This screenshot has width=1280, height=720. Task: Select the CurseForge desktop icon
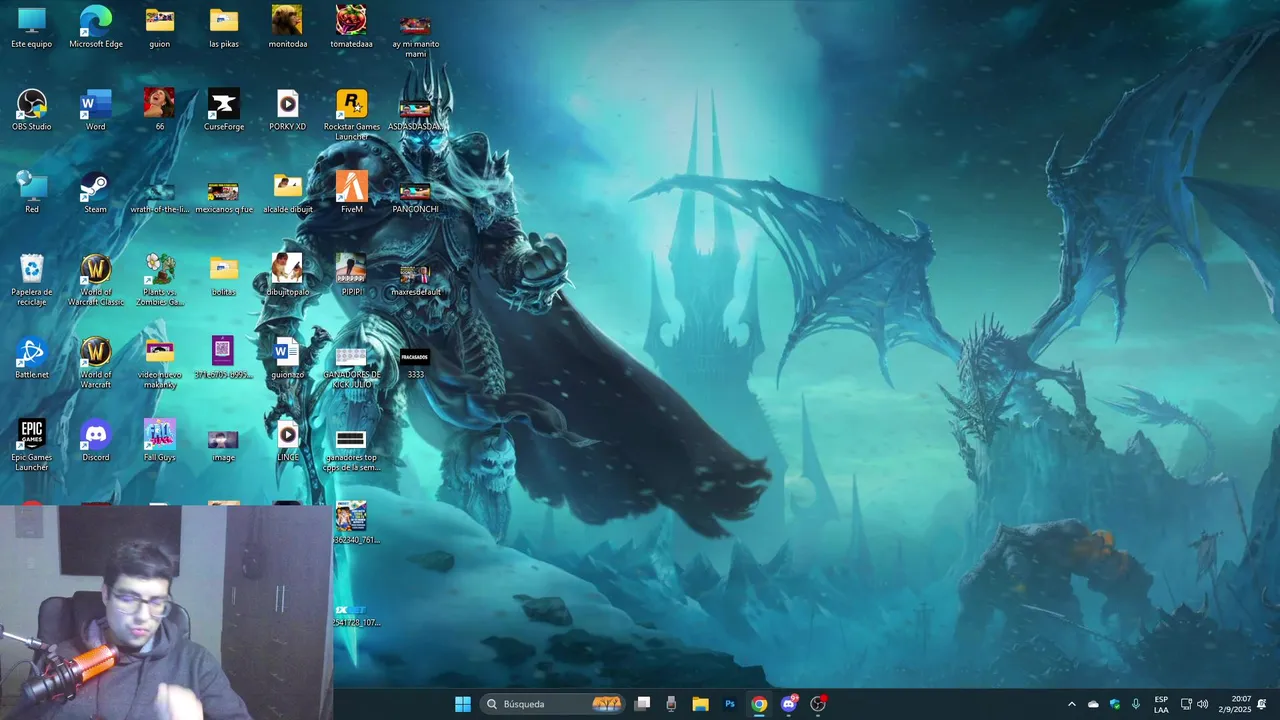(x=224, y=110)
